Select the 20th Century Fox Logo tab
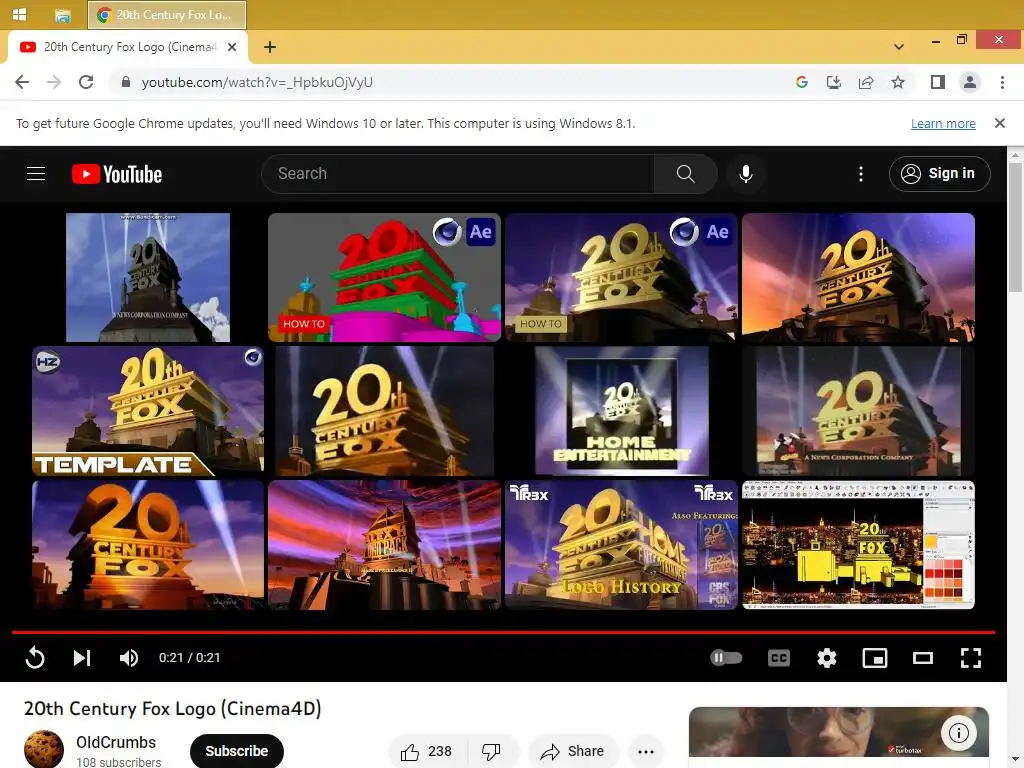The height and width of the screenshot is (768, 1024). pyautogui.click(x=127, y=47)
